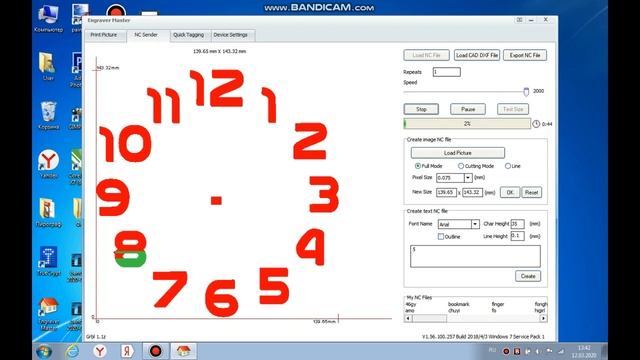Click the 2% engraving progress bar
Image resolution: width=640 pixels, height=360 pixels.
click(467, 124)
